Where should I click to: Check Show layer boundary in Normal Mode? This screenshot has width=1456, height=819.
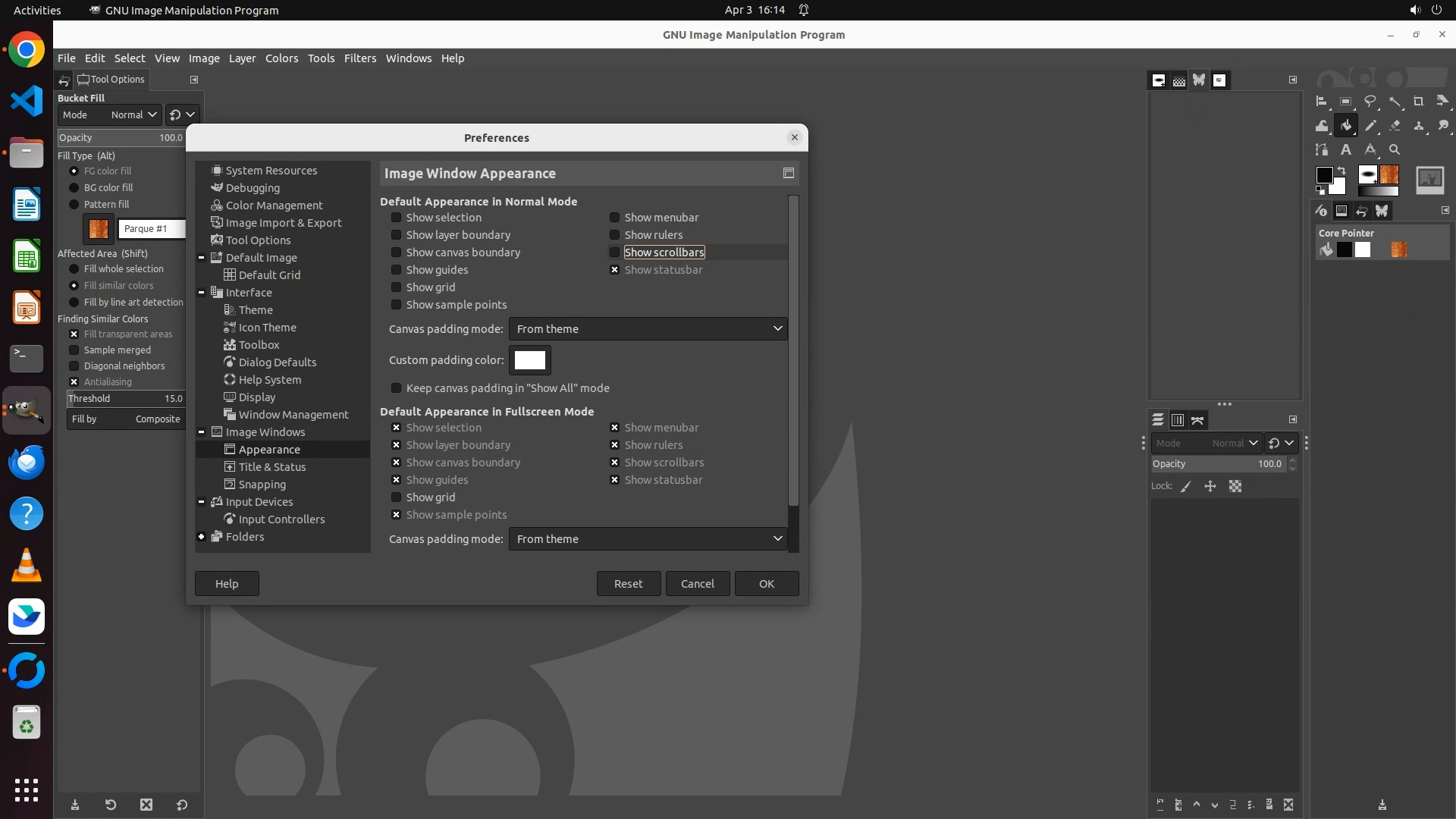(396, 235)
